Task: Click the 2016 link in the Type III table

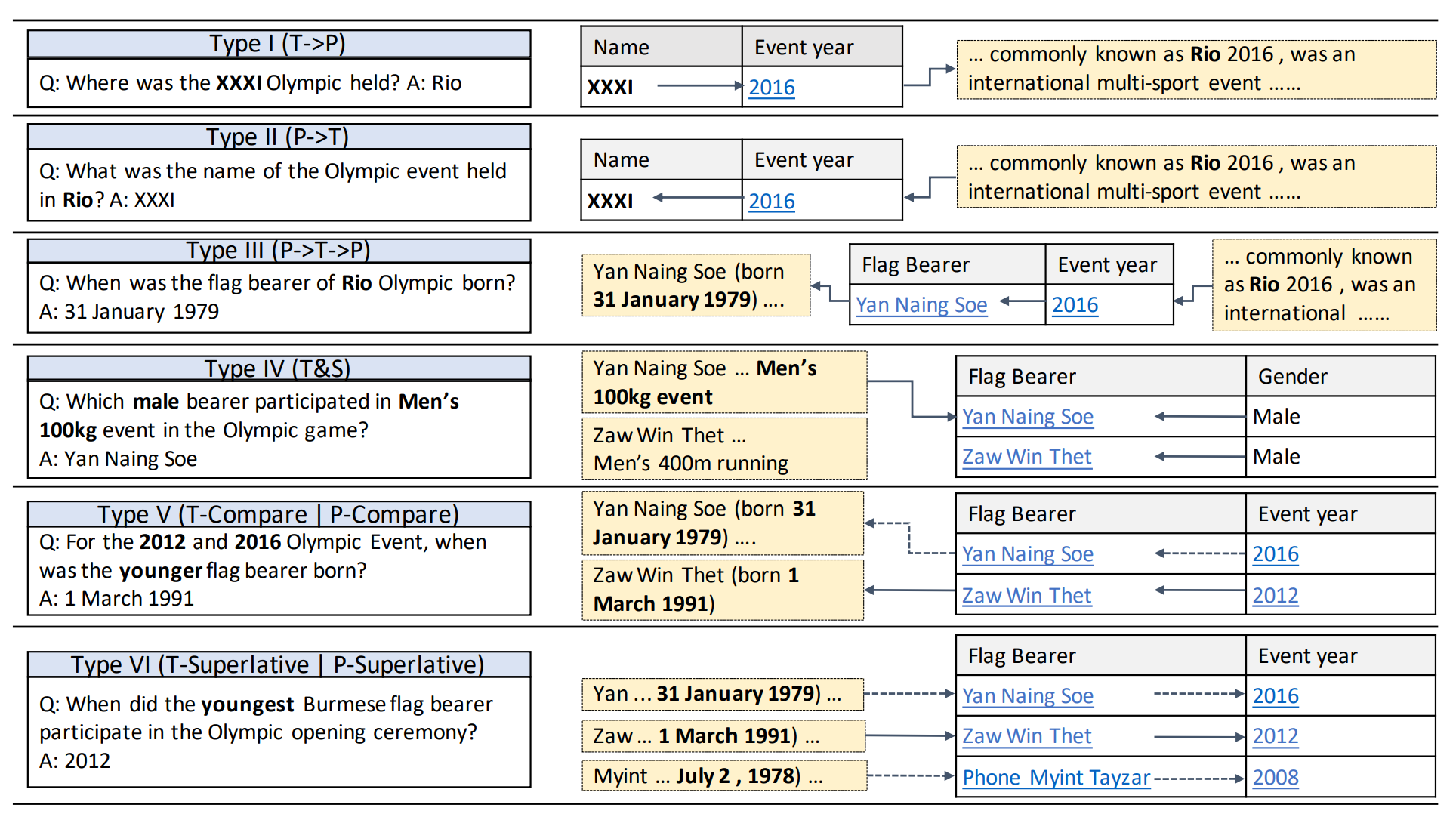Action: [1075, 305]
